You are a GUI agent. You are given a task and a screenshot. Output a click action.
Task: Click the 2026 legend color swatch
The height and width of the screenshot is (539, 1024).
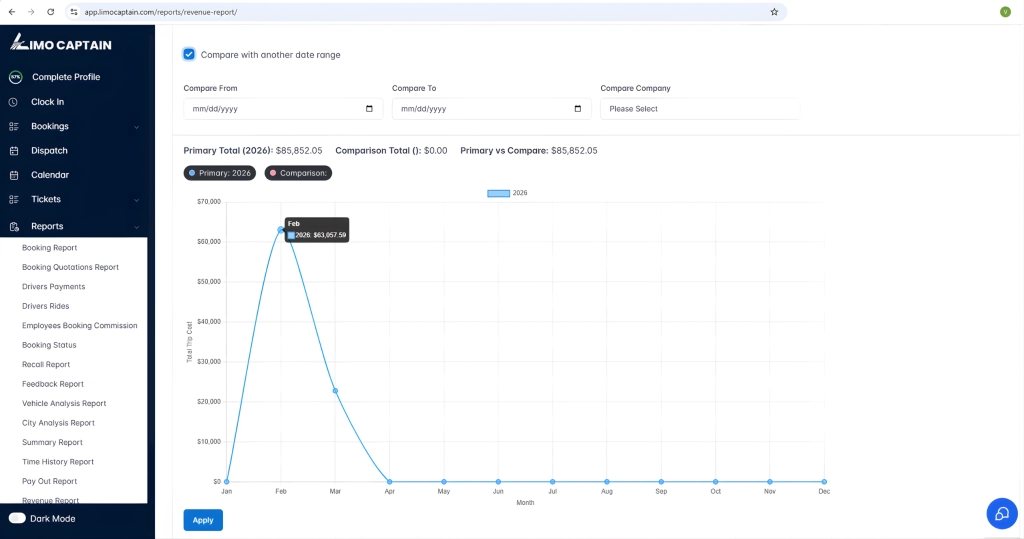click(x=498, y=193)
